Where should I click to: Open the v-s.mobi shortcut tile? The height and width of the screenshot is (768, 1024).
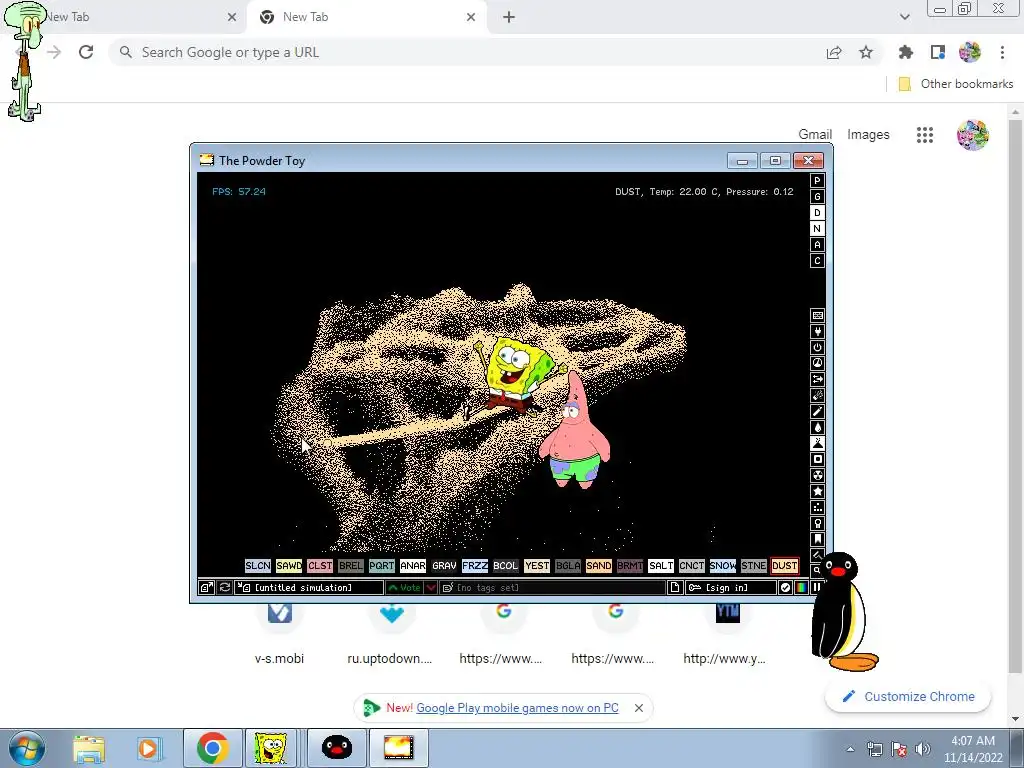pyautogui.click(x=280, y=633)
